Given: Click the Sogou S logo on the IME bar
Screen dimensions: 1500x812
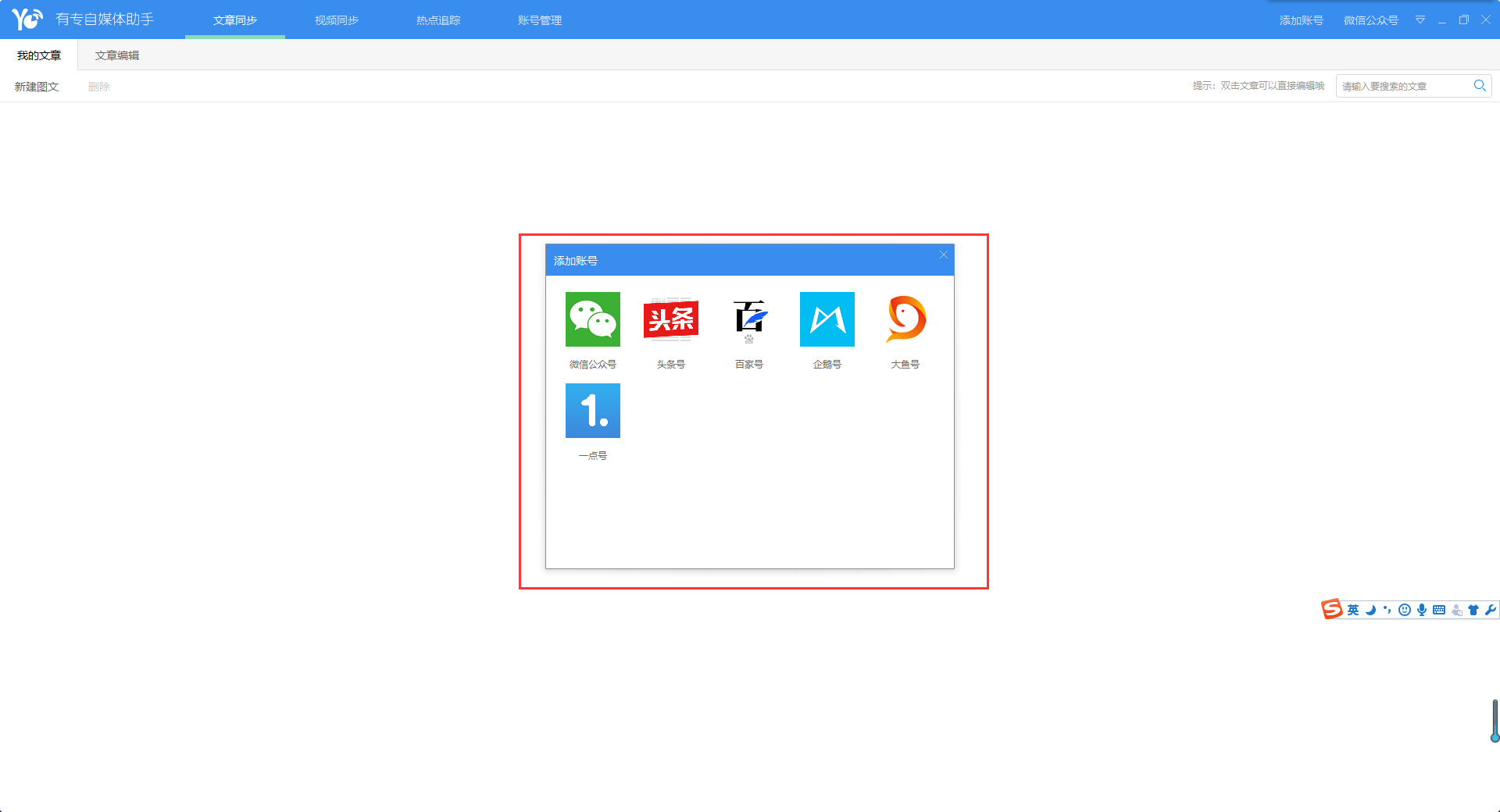Looking at the screenshot, I should coord(1331,609).
